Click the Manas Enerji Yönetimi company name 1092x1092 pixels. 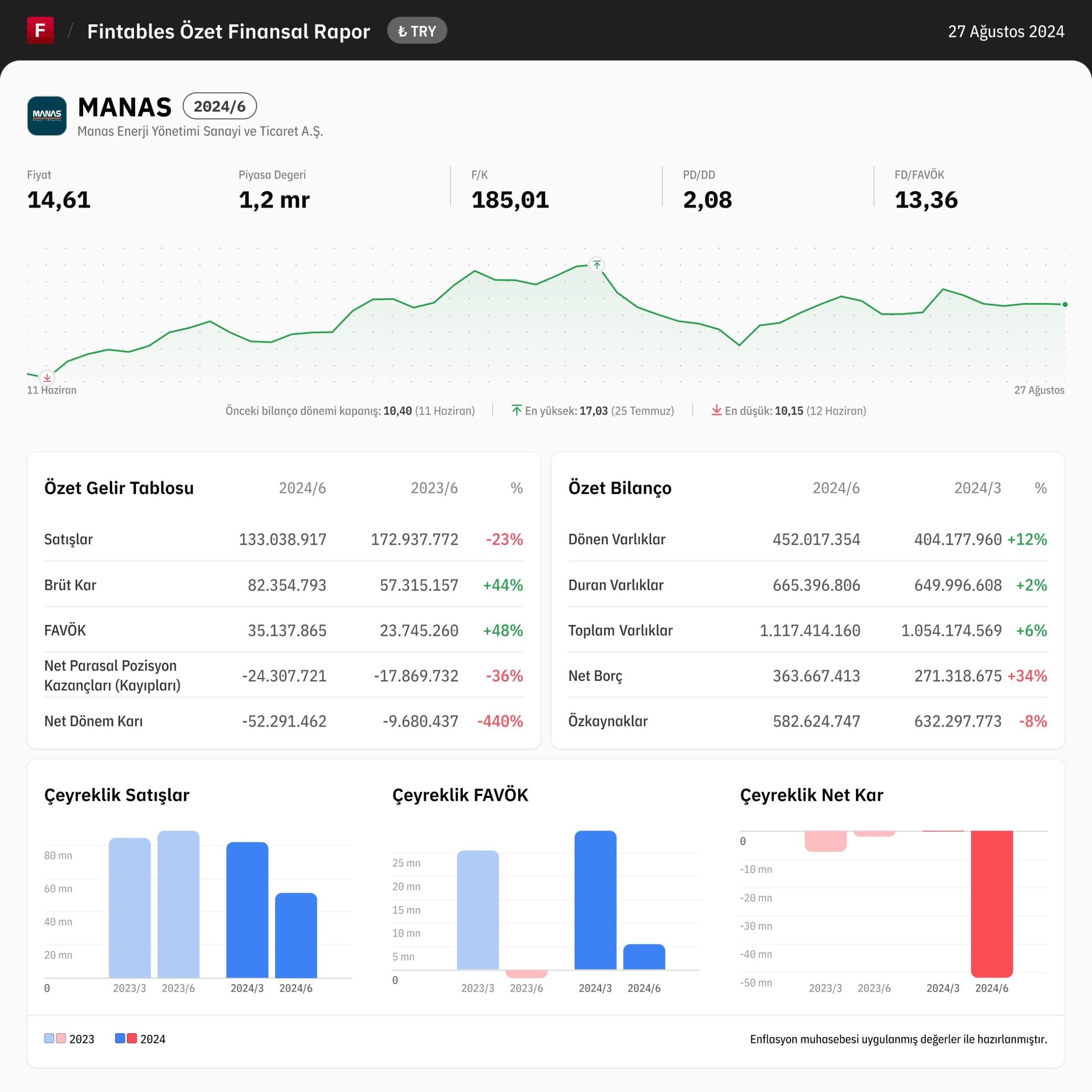200,131
